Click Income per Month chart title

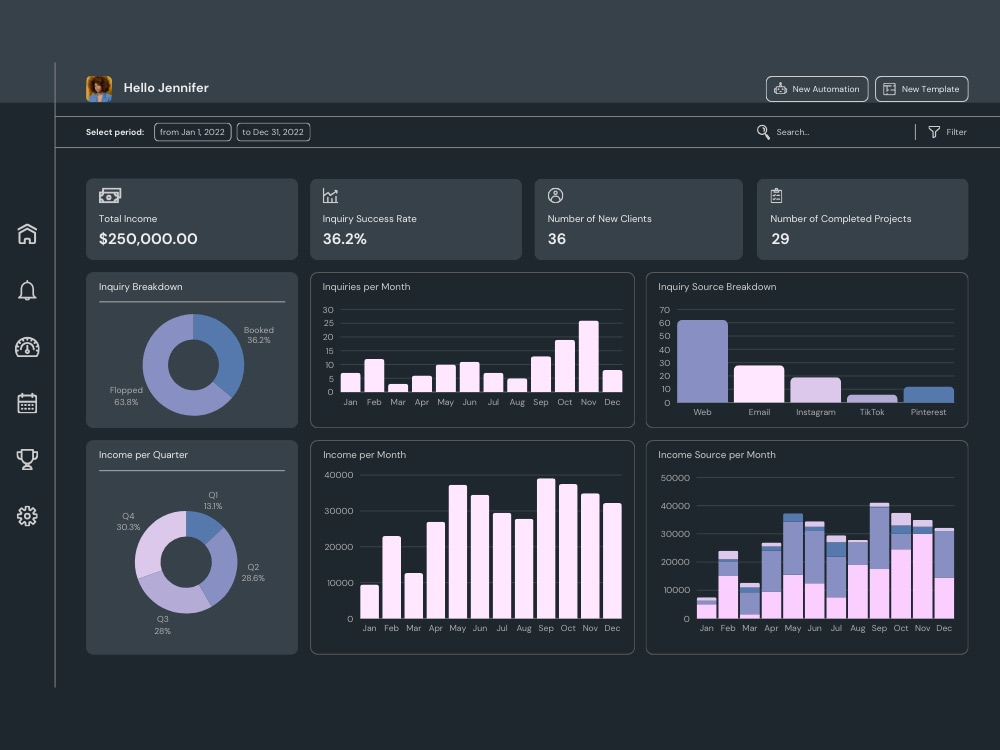[364, 455]
